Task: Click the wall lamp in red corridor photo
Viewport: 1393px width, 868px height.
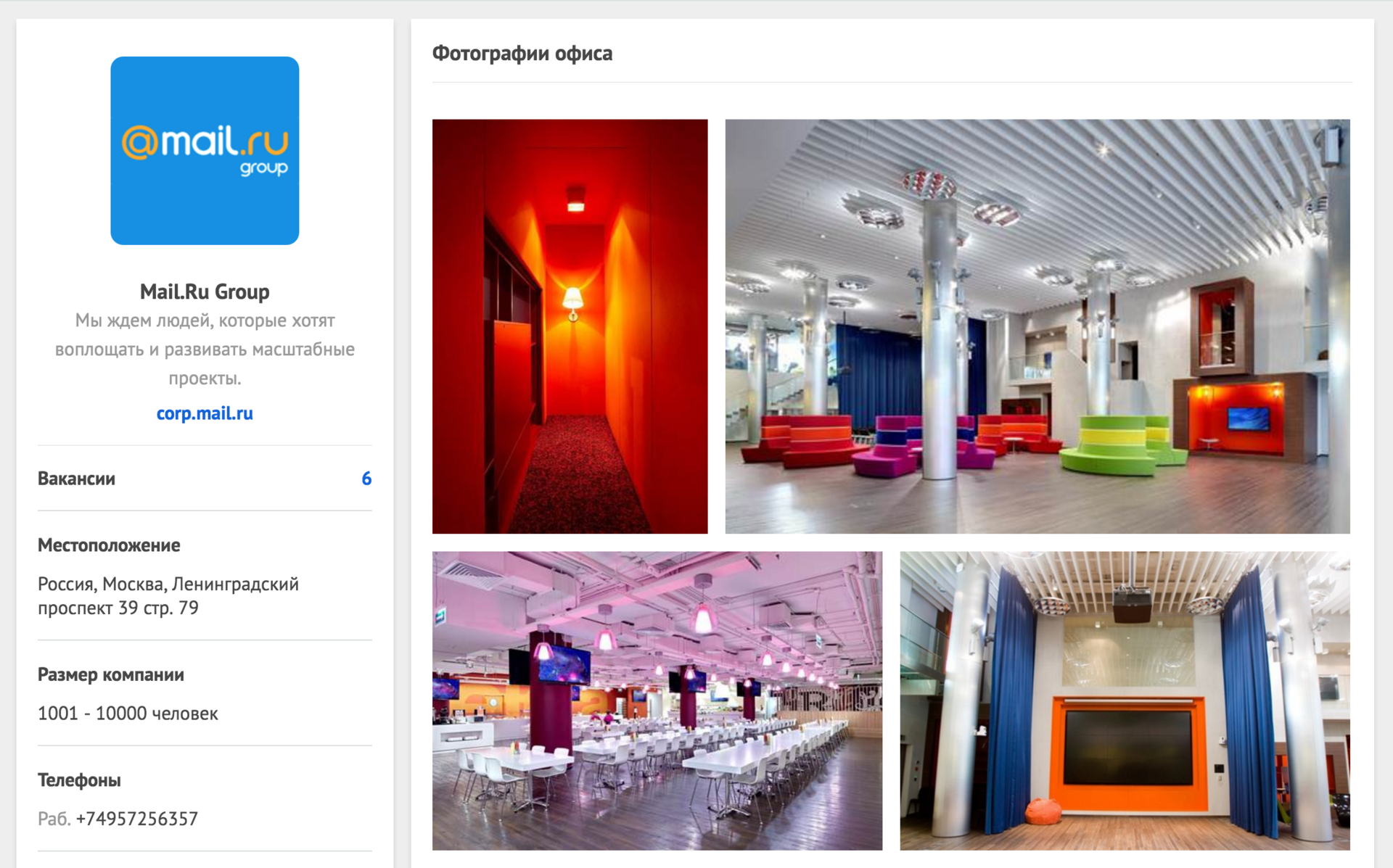Action: 573,302
